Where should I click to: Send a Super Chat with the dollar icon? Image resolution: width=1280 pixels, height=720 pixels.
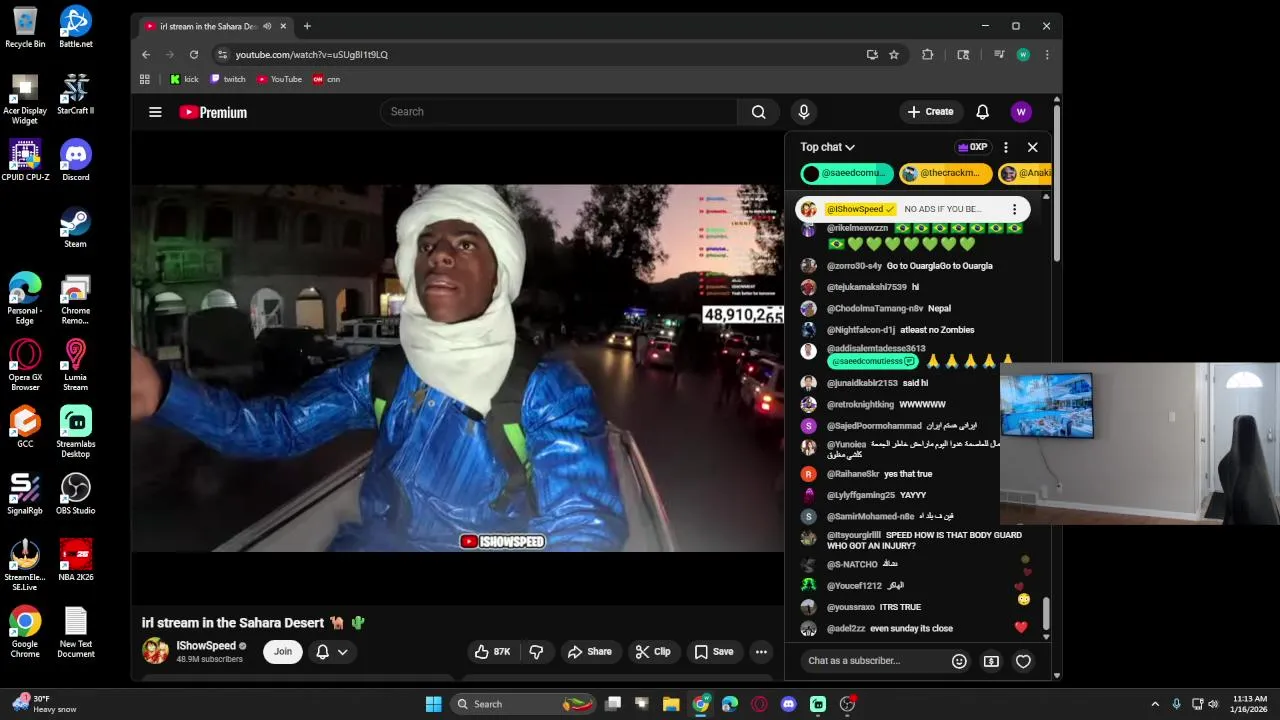coord(991,661)
